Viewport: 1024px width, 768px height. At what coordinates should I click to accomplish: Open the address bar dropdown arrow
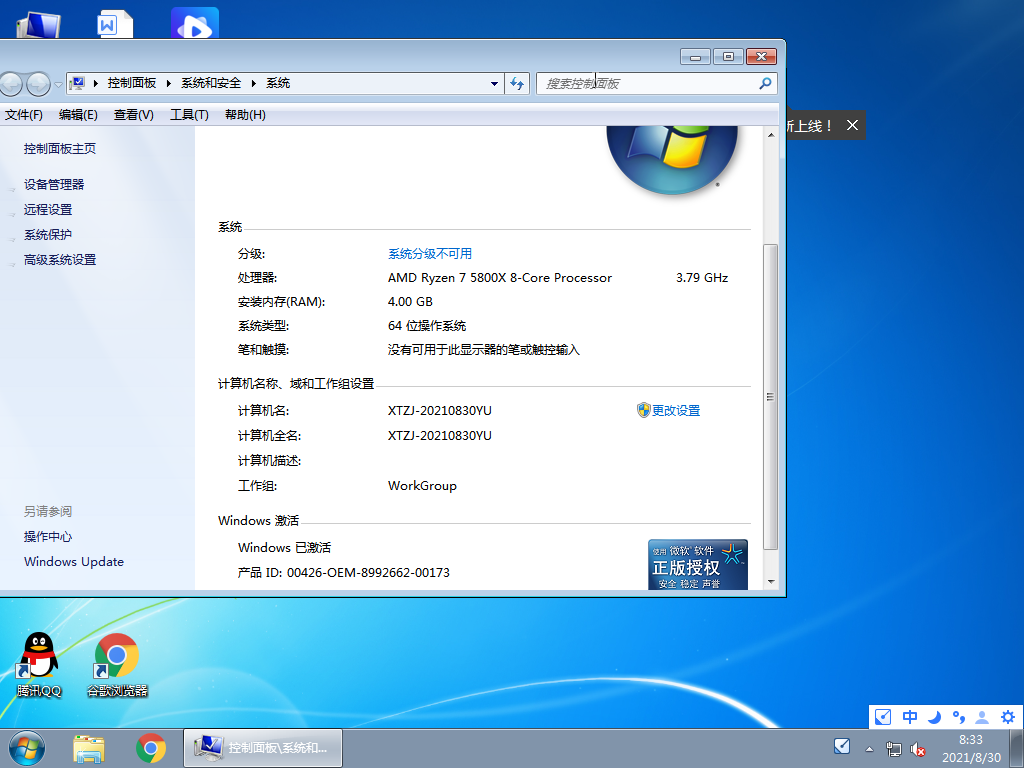click(493, 83)
